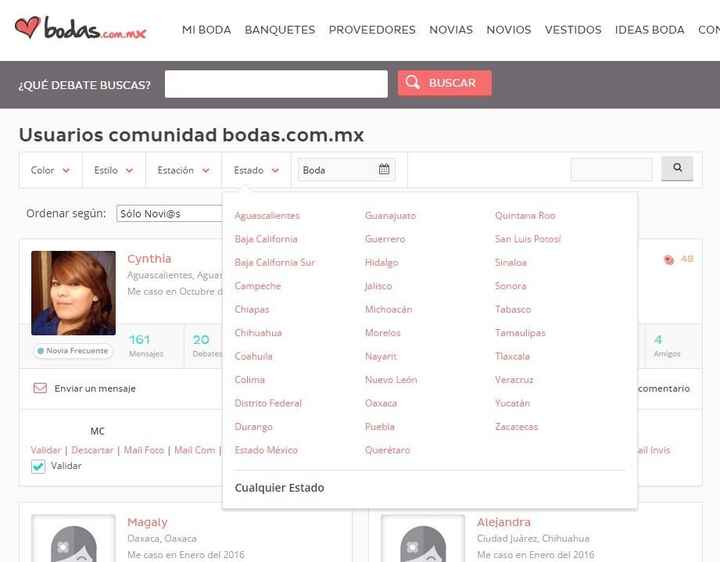Select Jalisco state

[x=378, y=286]
